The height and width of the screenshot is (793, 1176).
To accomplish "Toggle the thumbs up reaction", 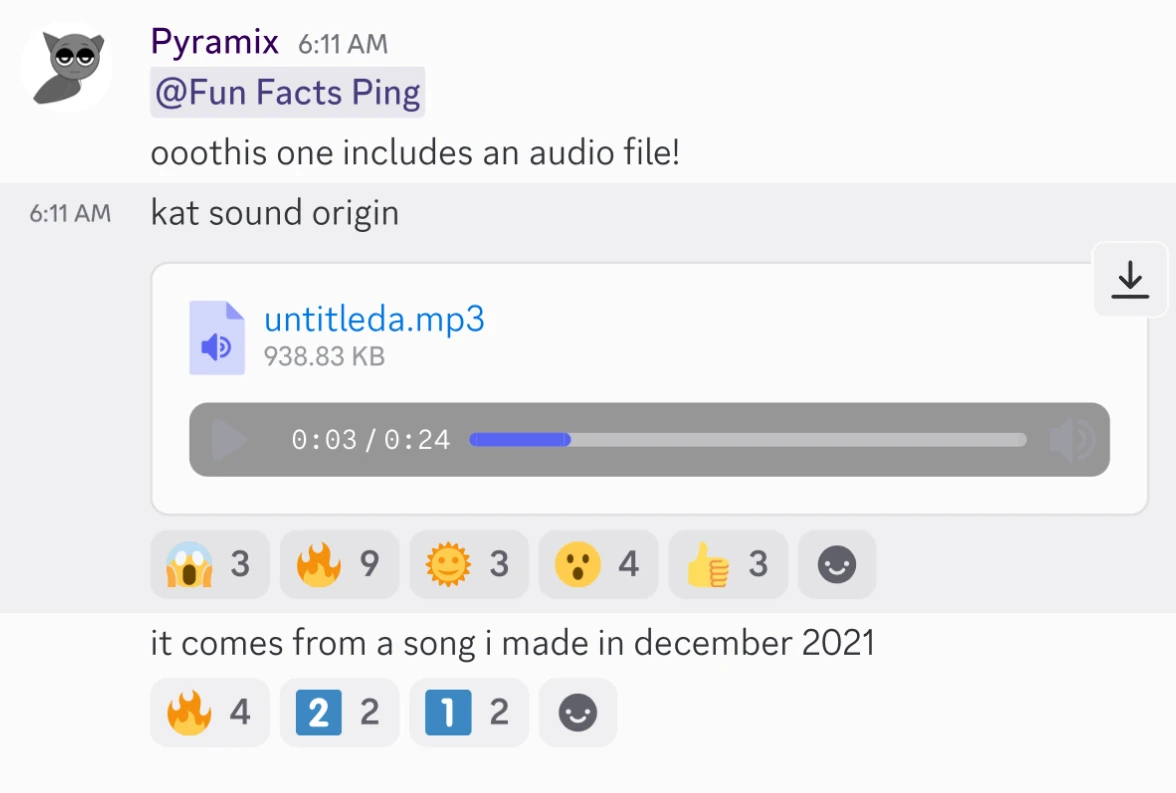I will pyautogui.click(x=727, y=565).
